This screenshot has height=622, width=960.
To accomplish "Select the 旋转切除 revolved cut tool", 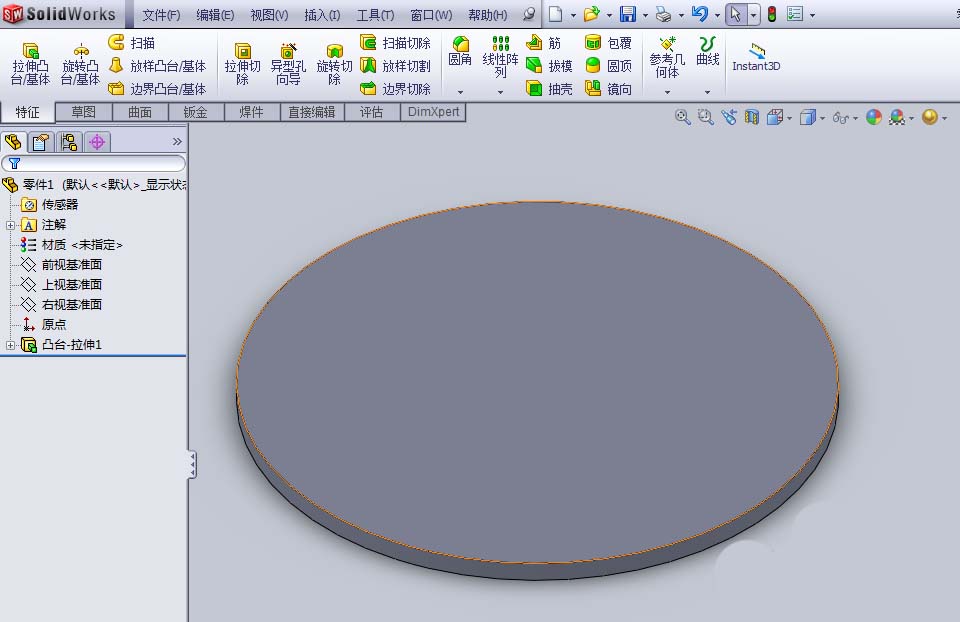I will tap(334, 64).
